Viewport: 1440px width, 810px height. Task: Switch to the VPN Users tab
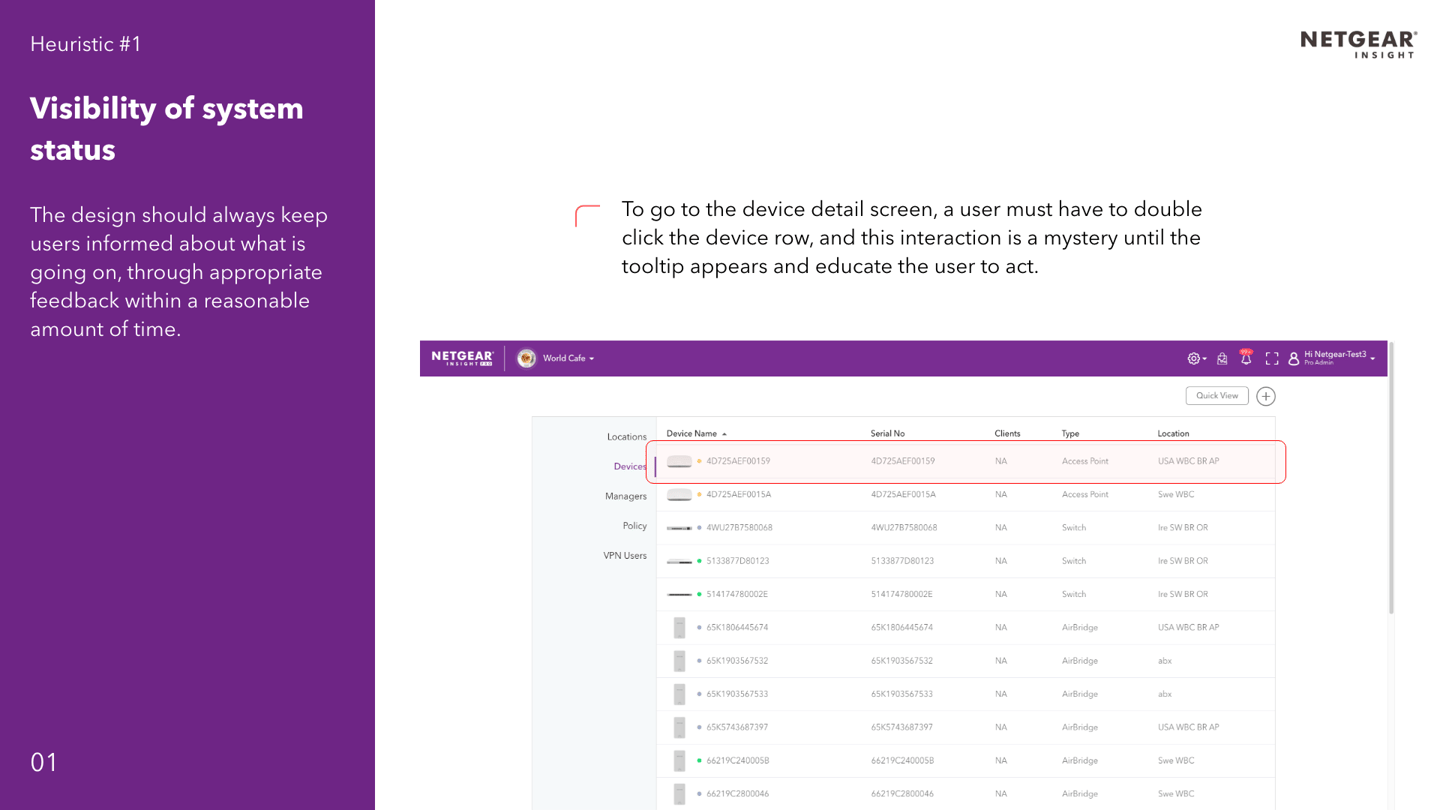[625, 556]
